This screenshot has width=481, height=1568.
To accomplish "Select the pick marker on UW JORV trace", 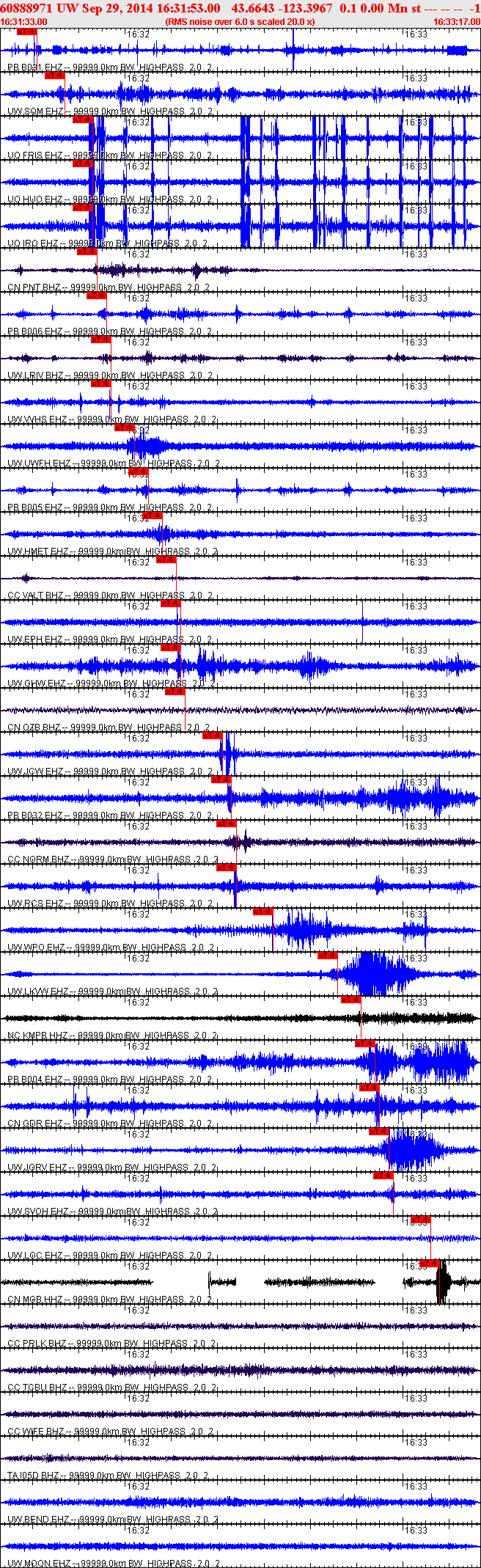I will pyautogui.click(x=379, y=1132).
